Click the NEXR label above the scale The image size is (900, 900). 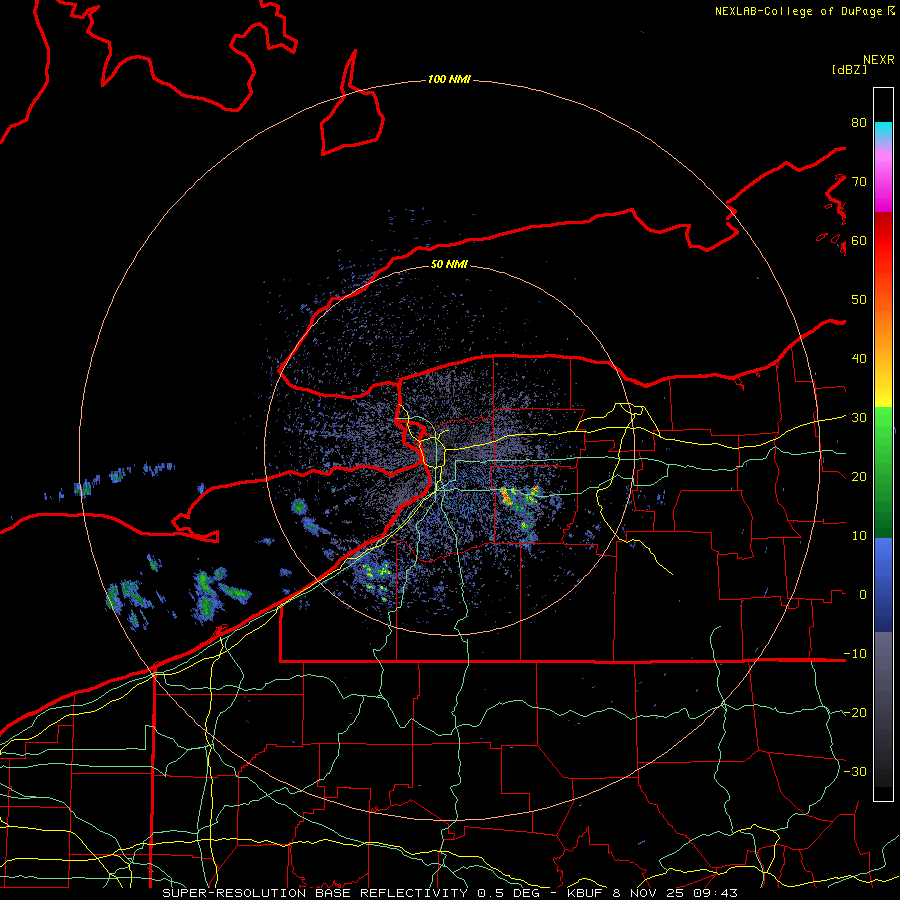point(879,60)
